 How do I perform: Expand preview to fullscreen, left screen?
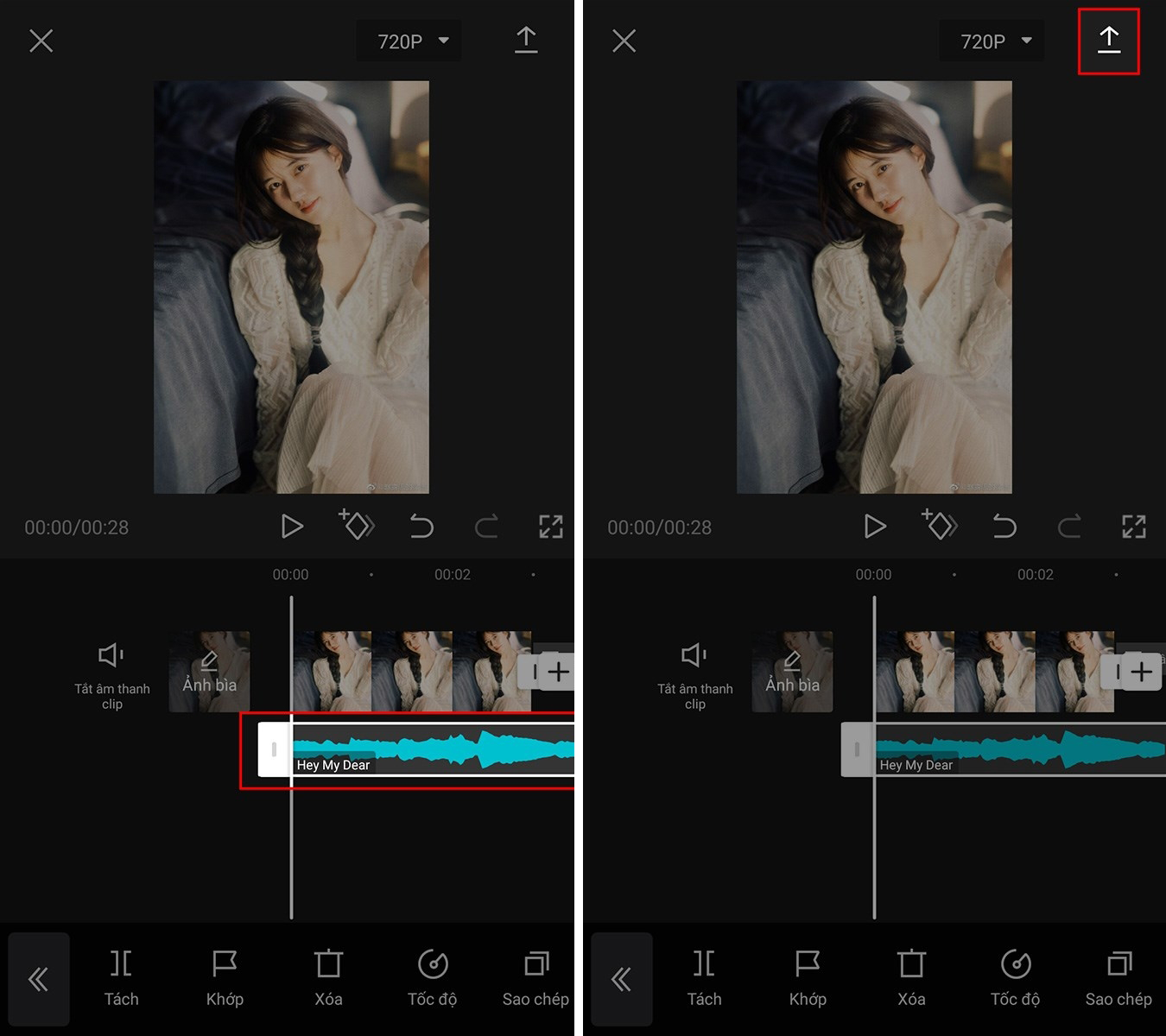pos(551,526)
